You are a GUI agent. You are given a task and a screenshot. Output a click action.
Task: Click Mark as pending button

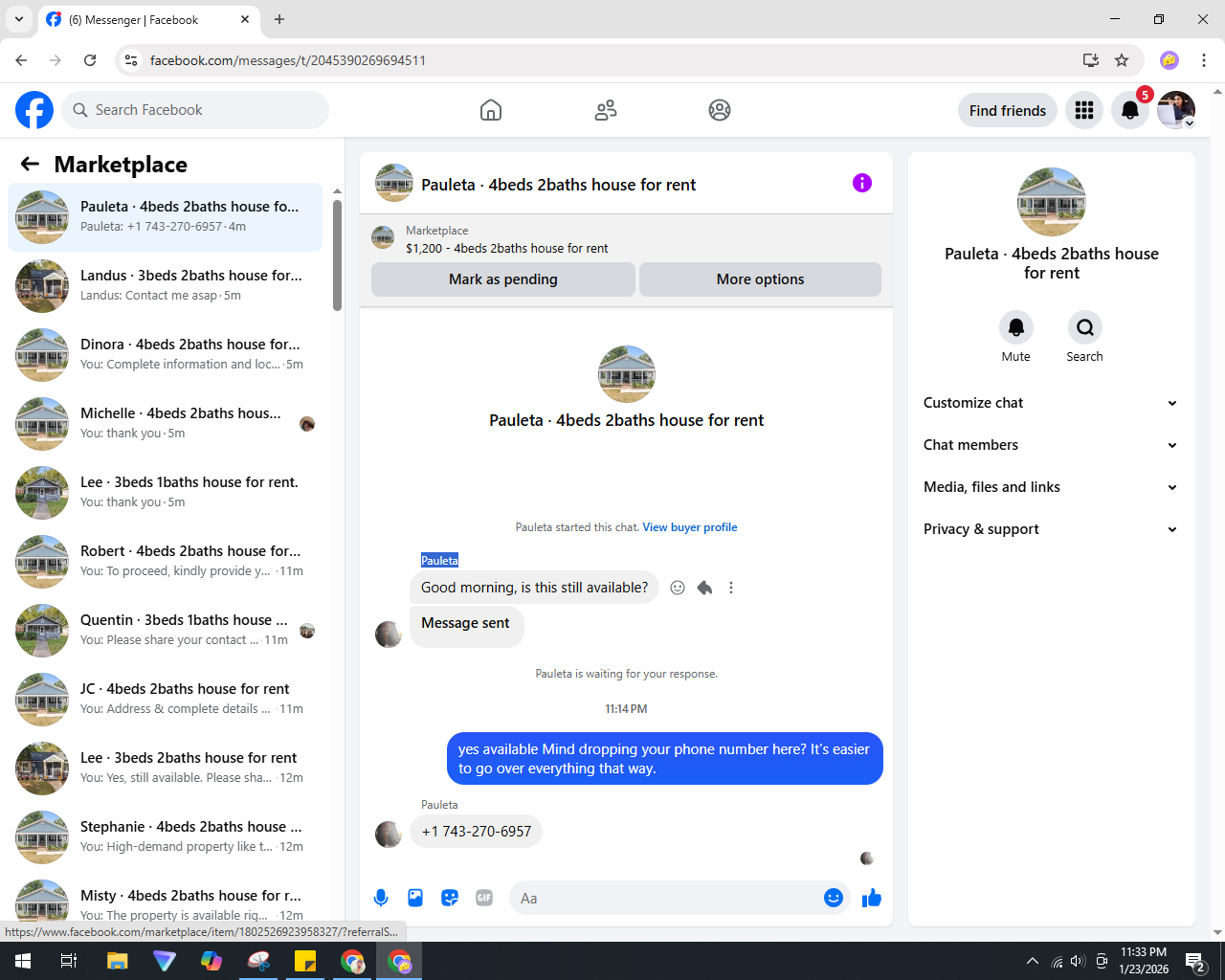pyautogui.click(x=503, y=279)
